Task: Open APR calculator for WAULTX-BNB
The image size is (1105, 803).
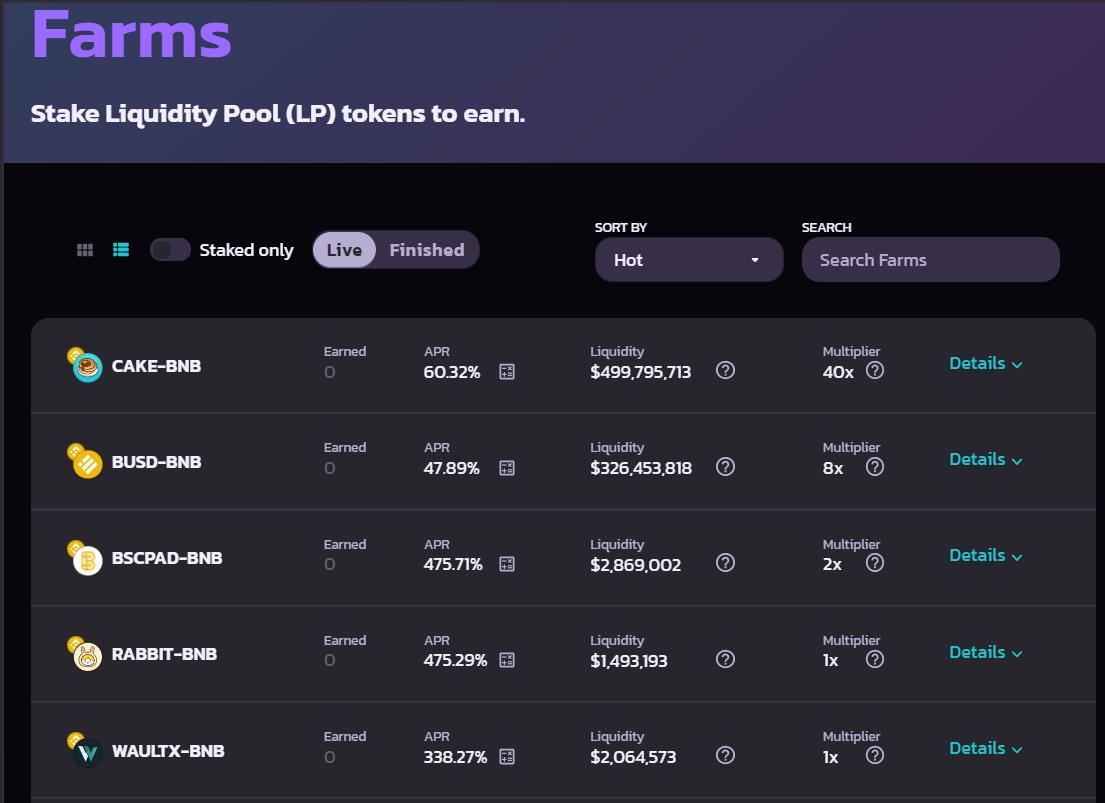Action: point(507,757)
